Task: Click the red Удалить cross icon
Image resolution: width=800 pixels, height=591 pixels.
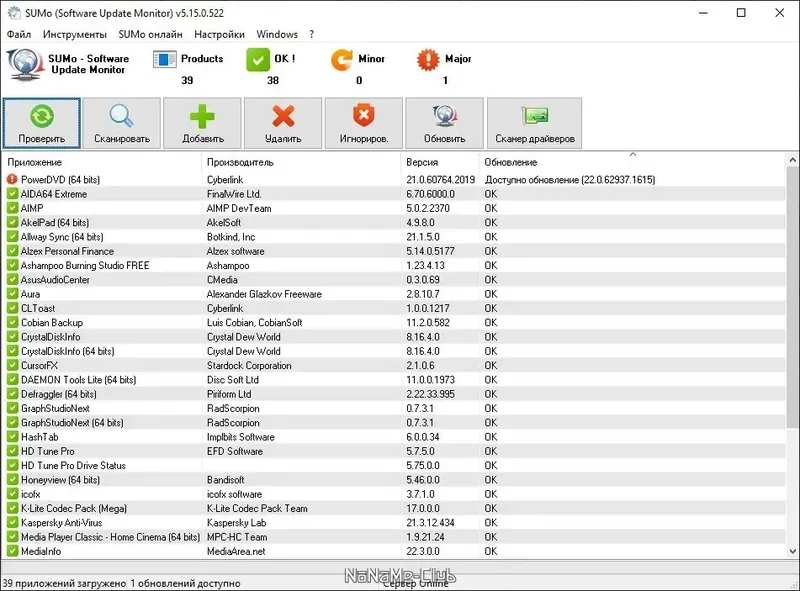Action: 281,117
